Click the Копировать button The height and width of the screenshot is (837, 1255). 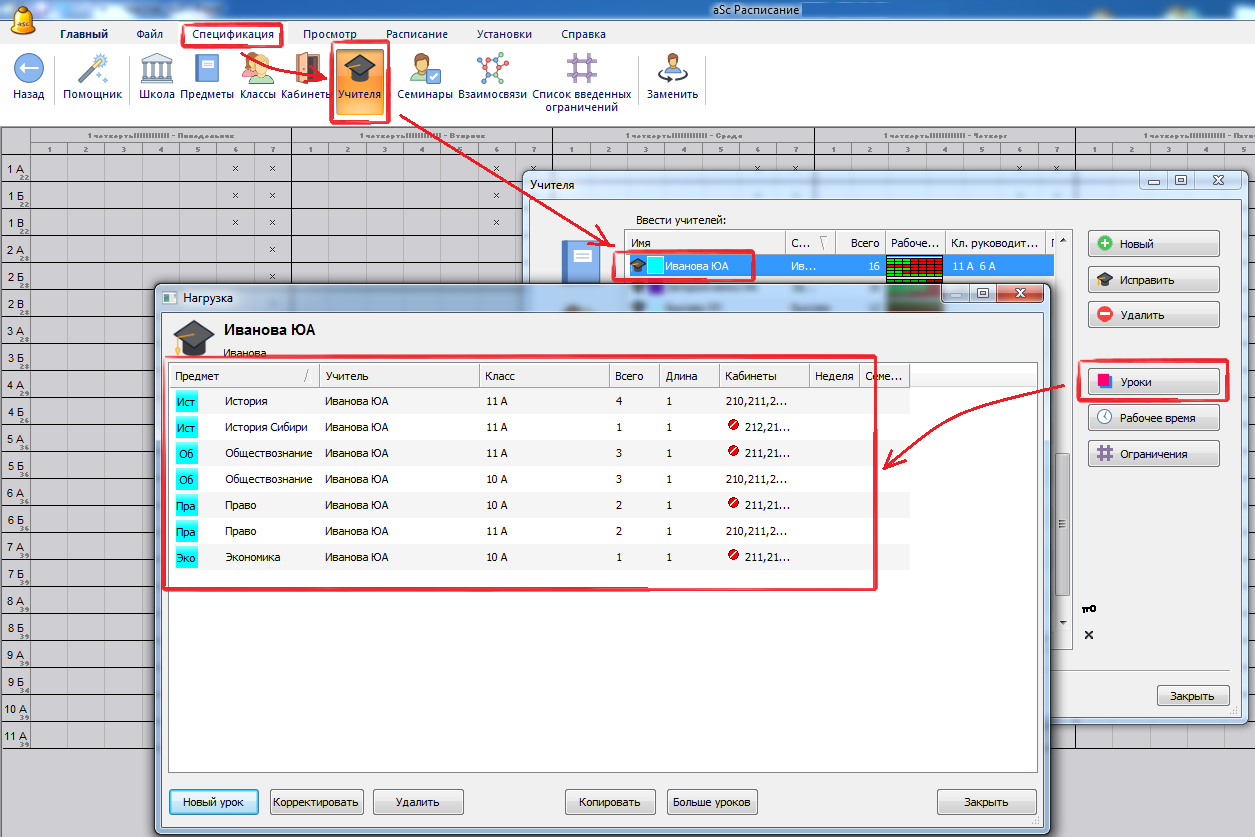[609, 802]
